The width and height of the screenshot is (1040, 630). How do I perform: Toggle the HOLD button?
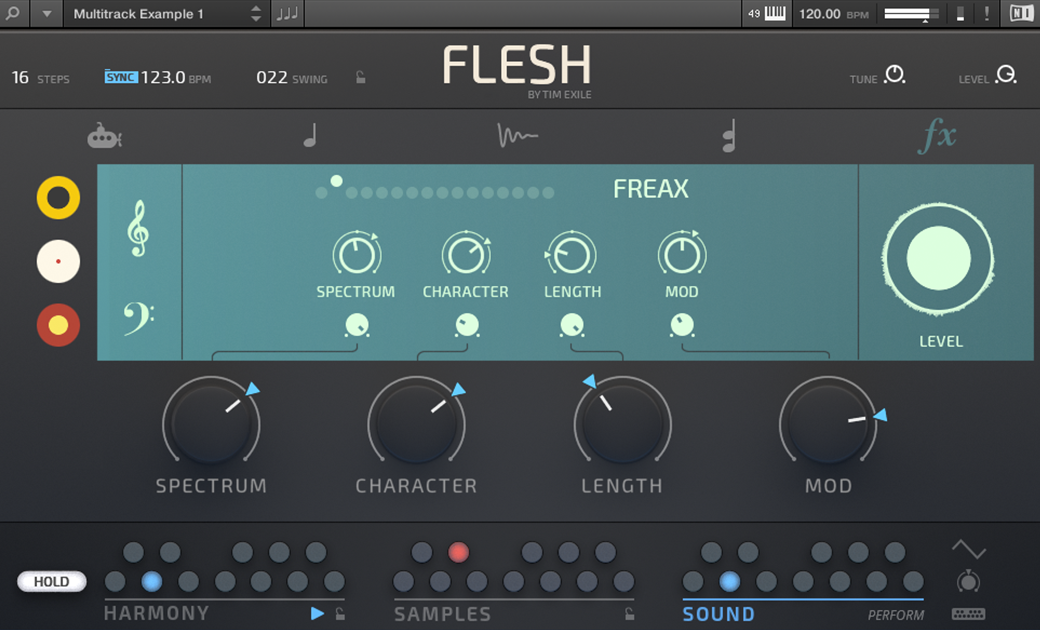[52, 582]
